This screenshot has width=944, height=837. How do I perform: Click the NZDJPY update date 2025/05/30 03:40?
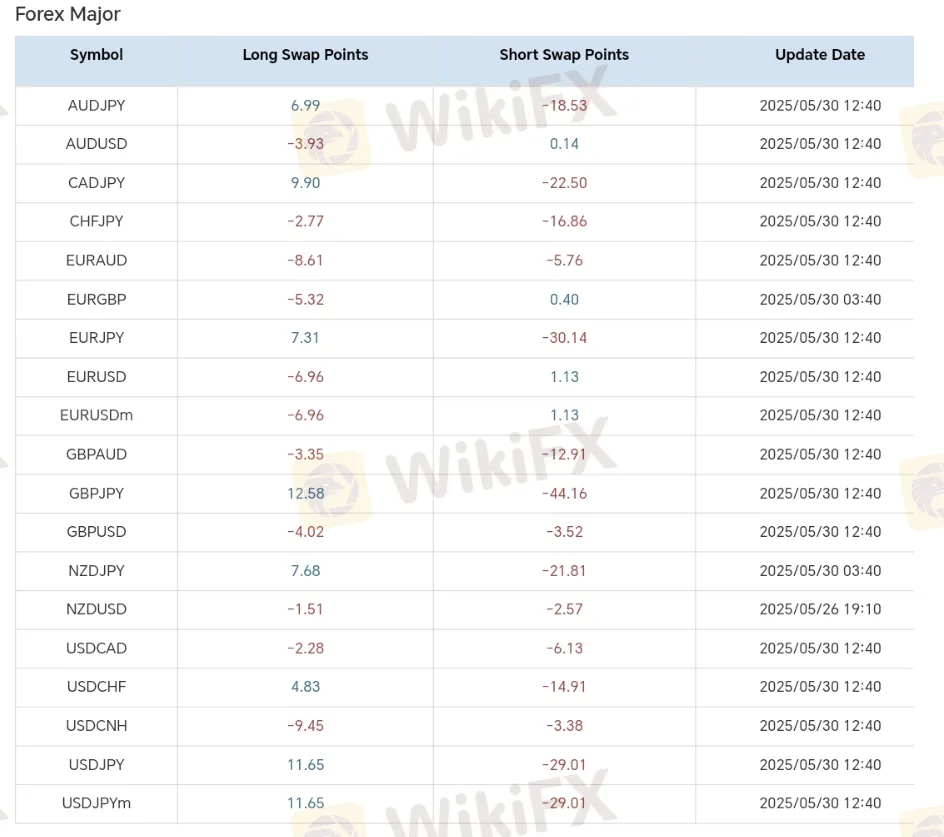click(x=820, y=571)
